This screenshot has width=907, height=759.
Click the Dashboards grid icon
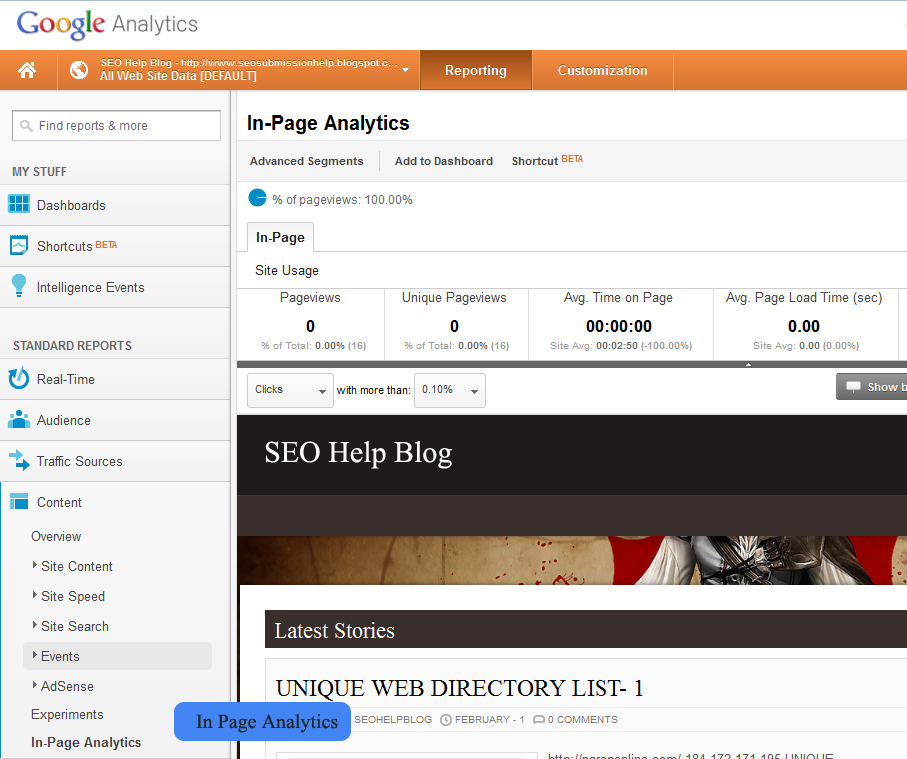[x=19, y=204]
